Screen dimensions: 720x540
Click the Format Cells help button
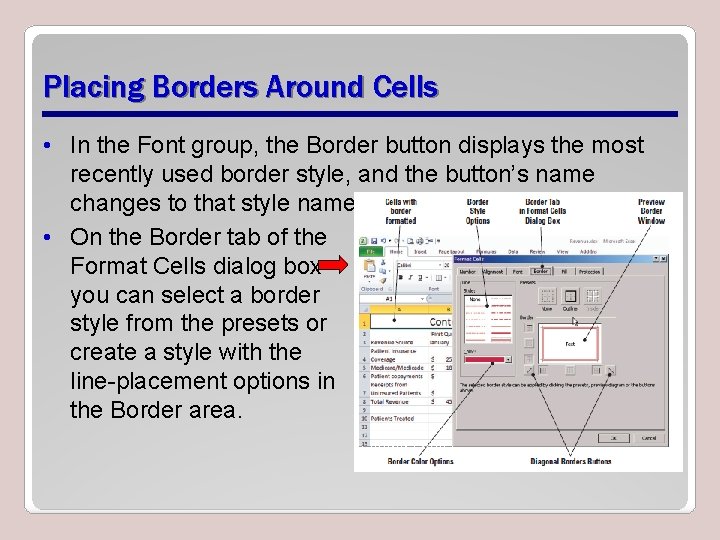[x=656, y=259]
